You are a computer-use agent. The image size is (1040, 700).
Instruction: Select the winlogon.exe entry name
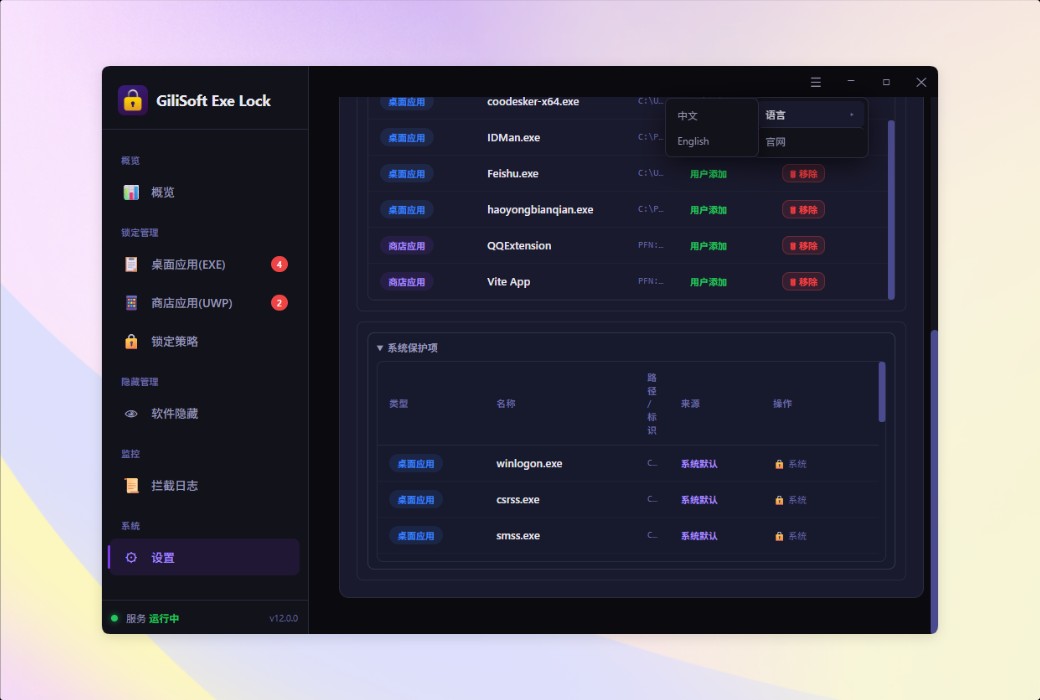point(529,464)
